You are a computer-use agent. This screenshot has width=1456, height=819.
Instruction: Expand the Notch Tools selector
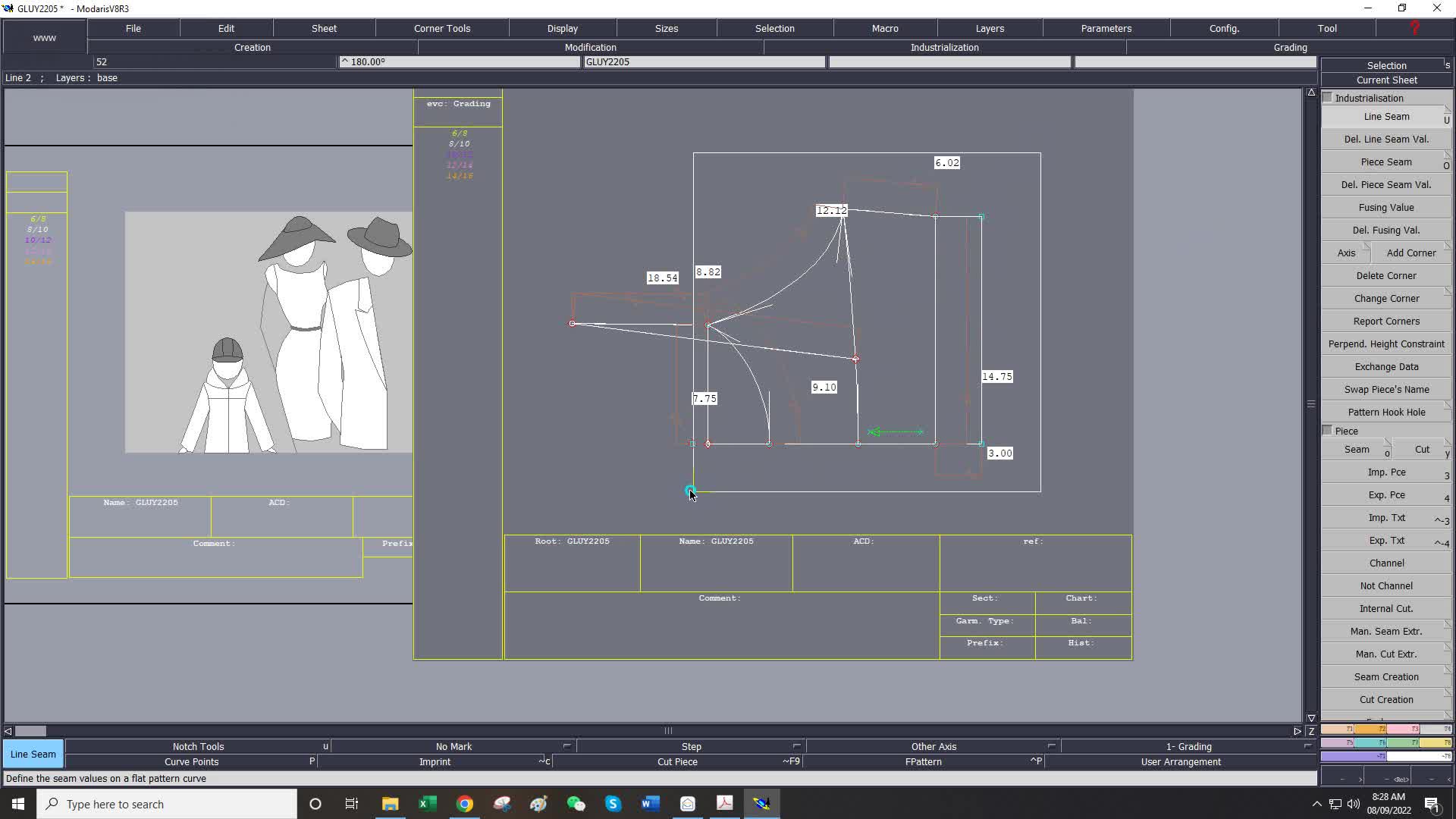click(198, 746)
